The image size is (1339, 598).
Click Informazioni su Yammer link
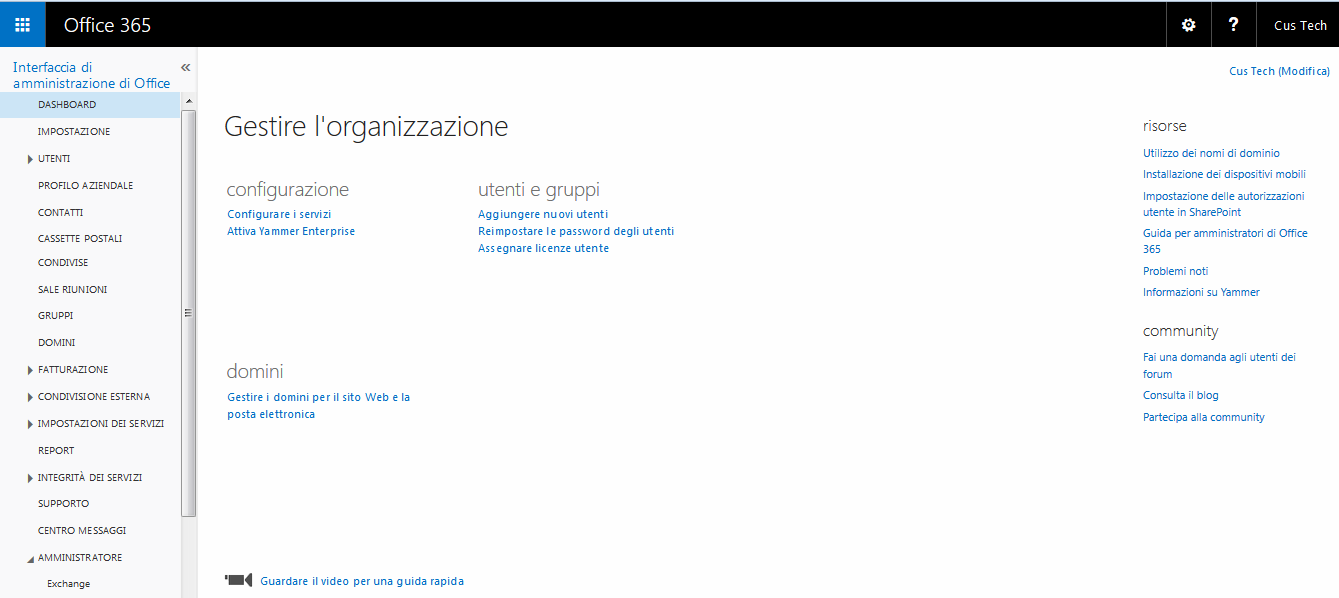click(x=1201, y=292)
